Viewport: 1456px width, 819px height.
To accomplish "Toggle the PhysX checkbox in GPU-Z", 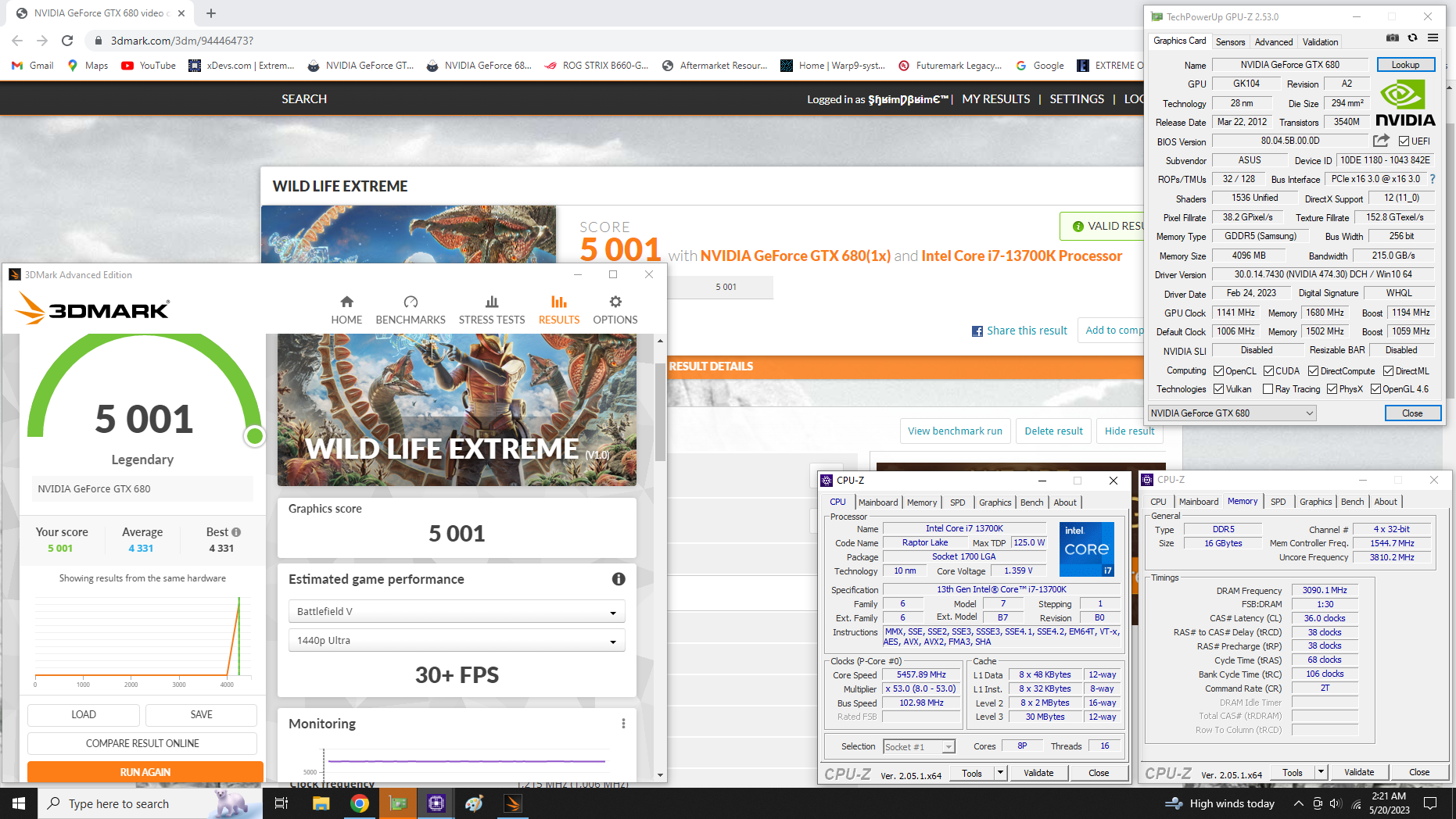I will (1332, 389).
